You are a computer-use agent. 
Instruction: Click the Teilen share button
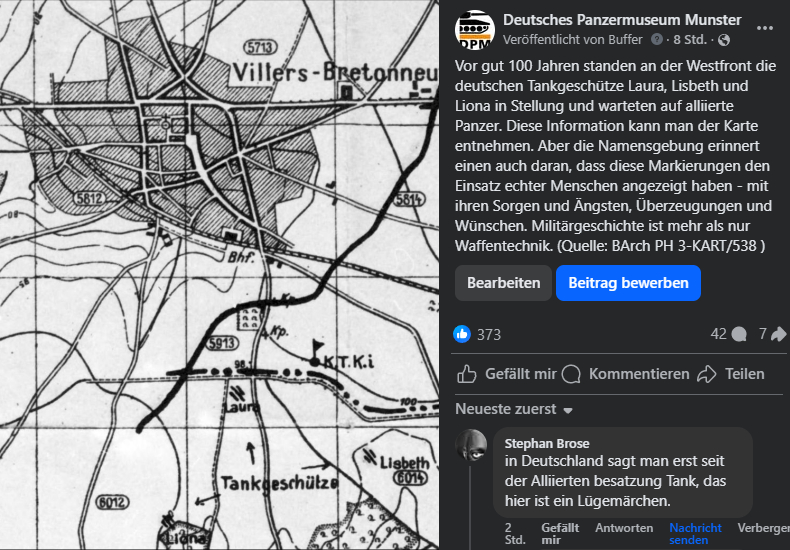[731, 374]
